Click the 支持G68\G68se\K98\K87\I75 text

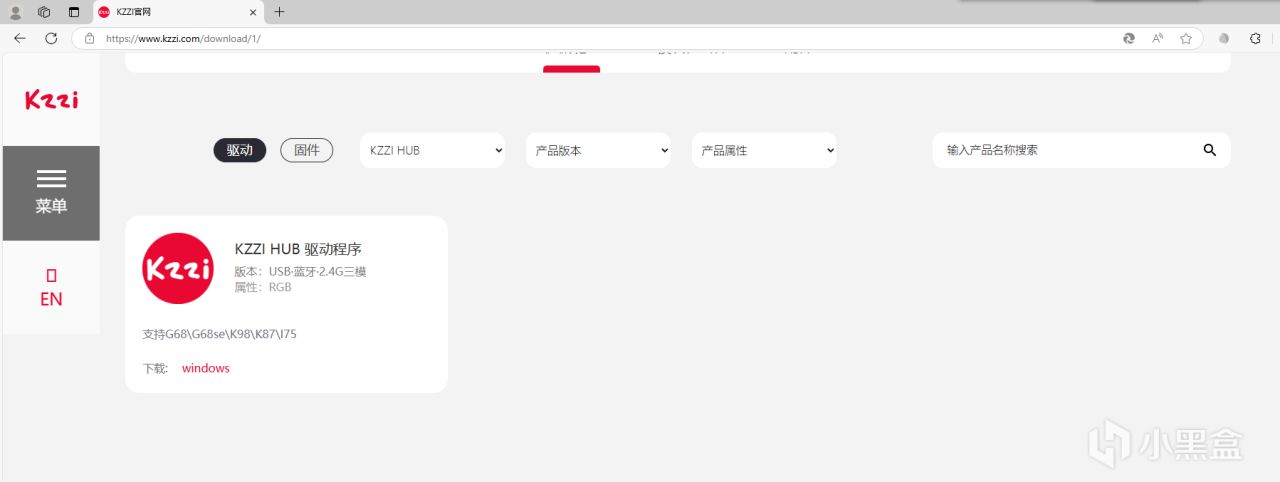[220, 334]
